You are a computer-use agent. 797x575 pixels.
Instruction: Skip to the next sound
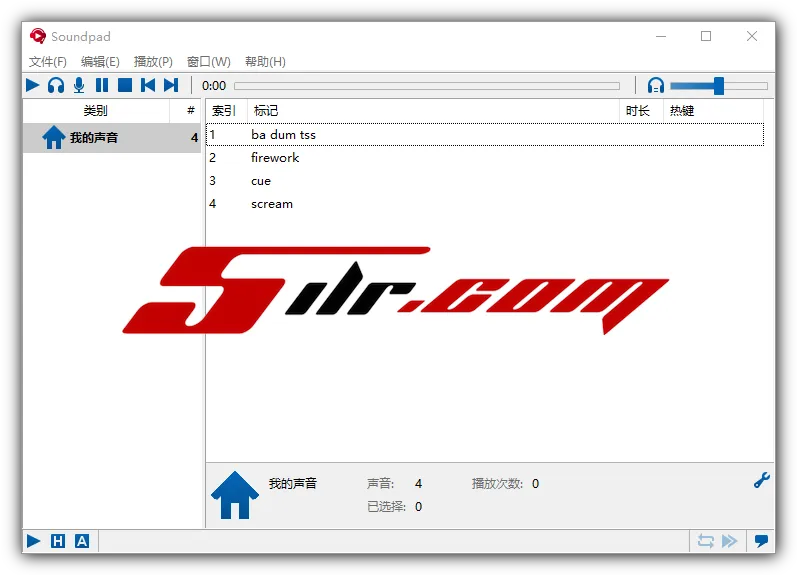pyautogui.click(x=171, y=85)
